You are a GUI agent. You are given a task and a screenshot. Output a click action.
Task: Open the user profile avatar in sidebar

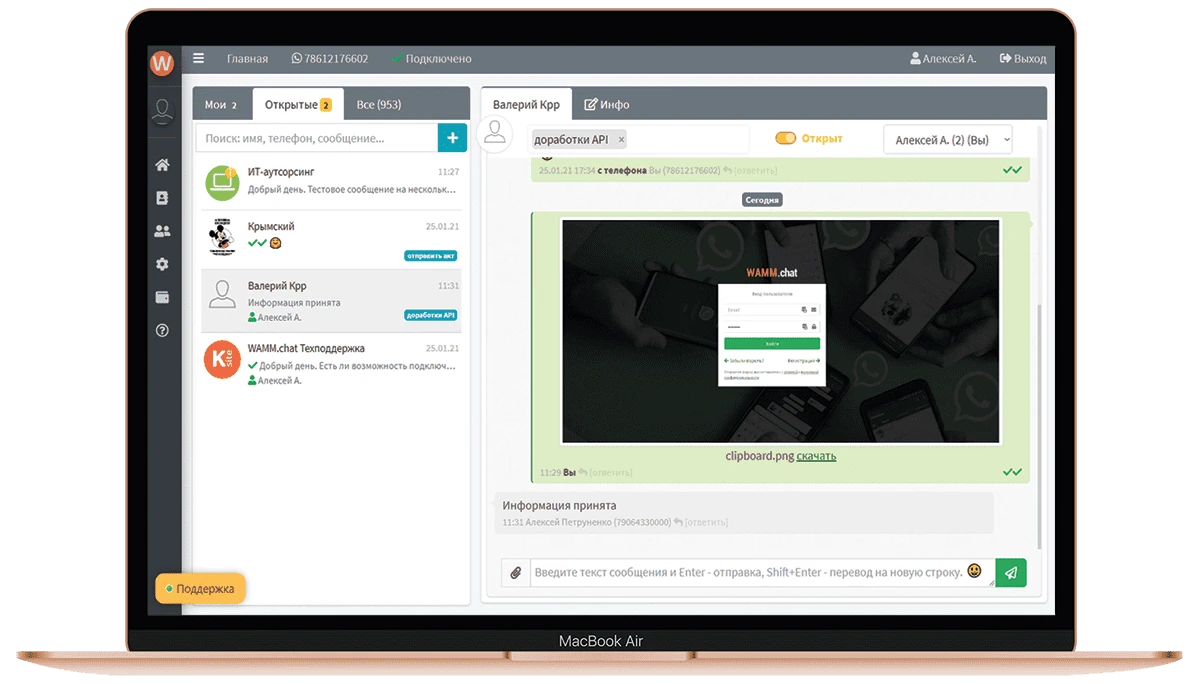pyautogui.click(x=162, y=111)
